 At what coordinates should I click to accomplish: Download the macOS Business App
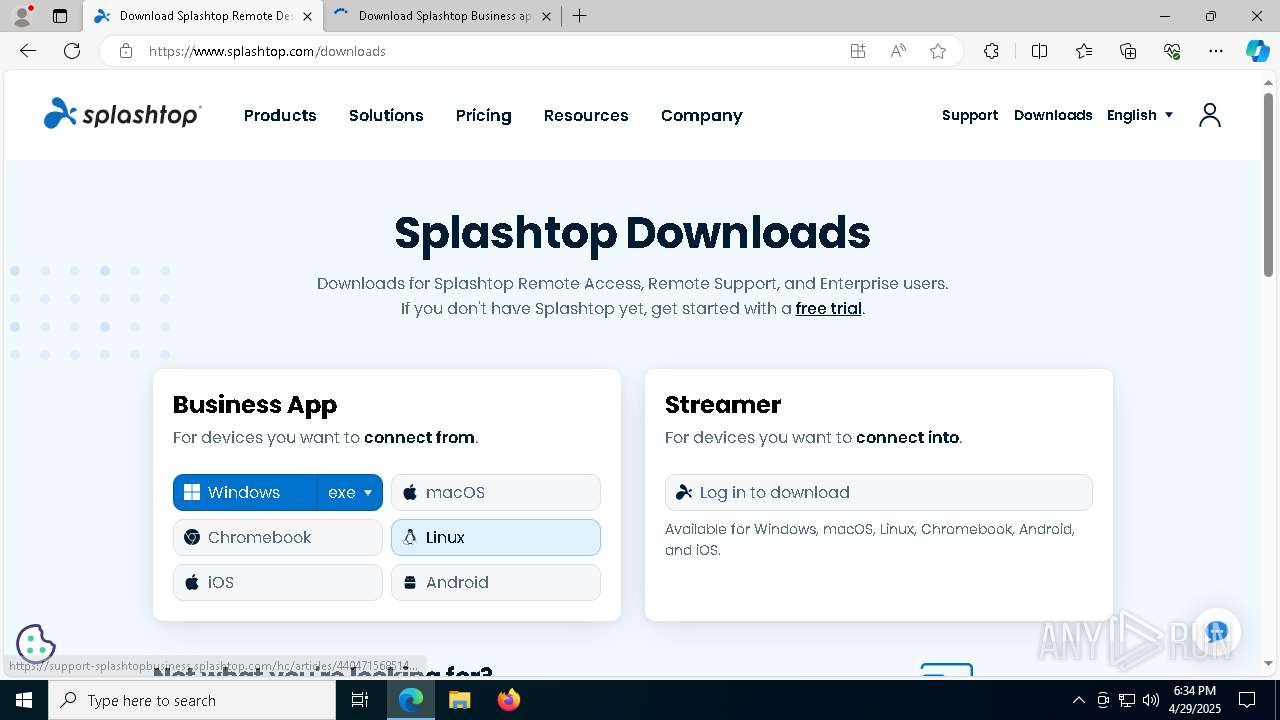pyautogui.click(x=496, y=492)
